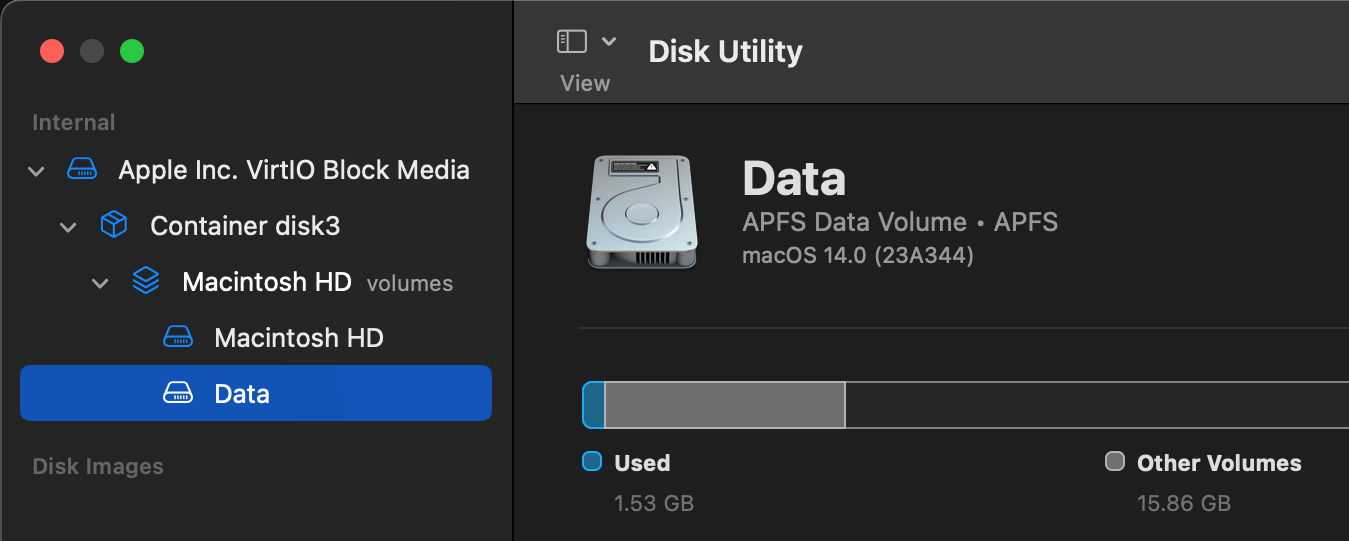Open the View options dropdown chevron
Image resolution: width=1349 pixels, height=541 pixels.
609,41
